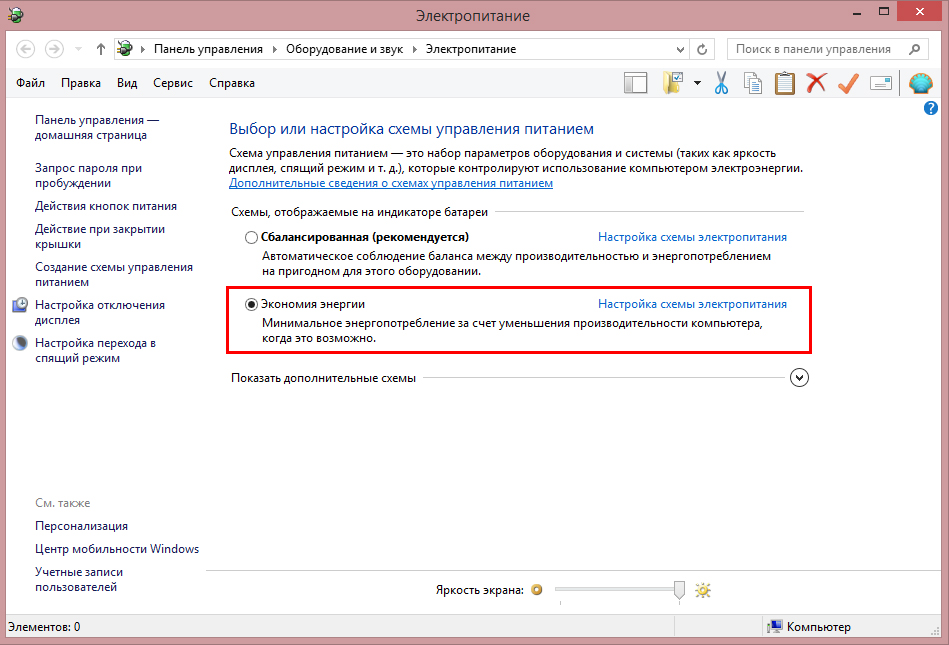
Task: Click the scissors Cut icon in toolbar
Action: point(720,83)
